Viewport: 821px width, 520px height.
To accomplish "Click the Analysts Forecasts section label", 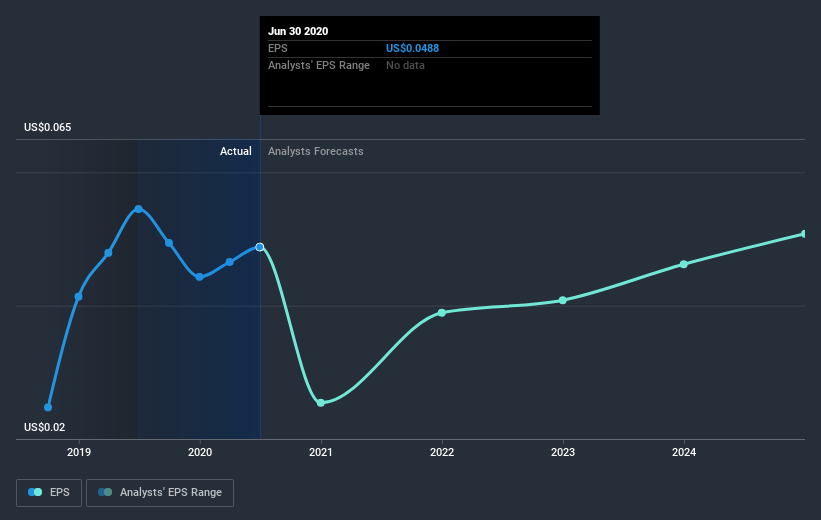I will click(316, 151).
